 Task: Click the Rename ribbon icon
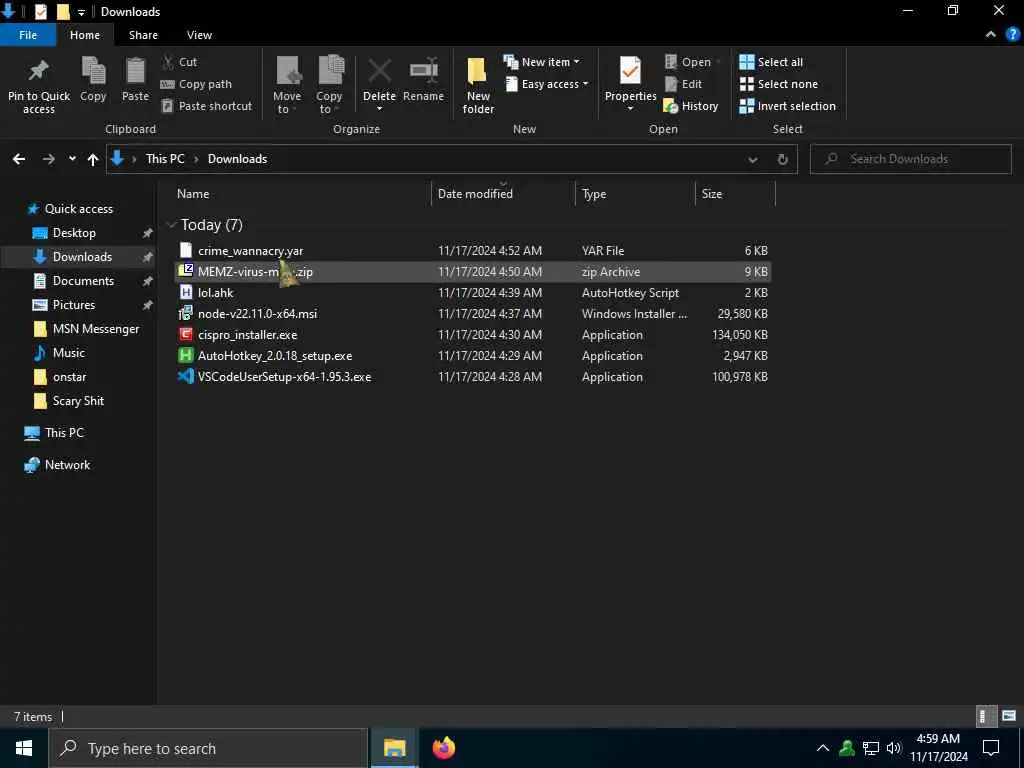[423, 71]
